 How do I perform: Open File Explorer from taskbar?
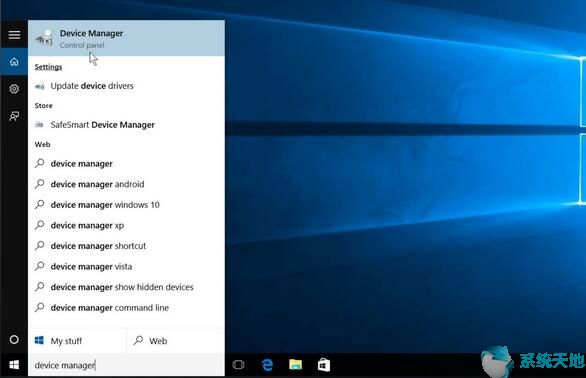pos(295,365)
